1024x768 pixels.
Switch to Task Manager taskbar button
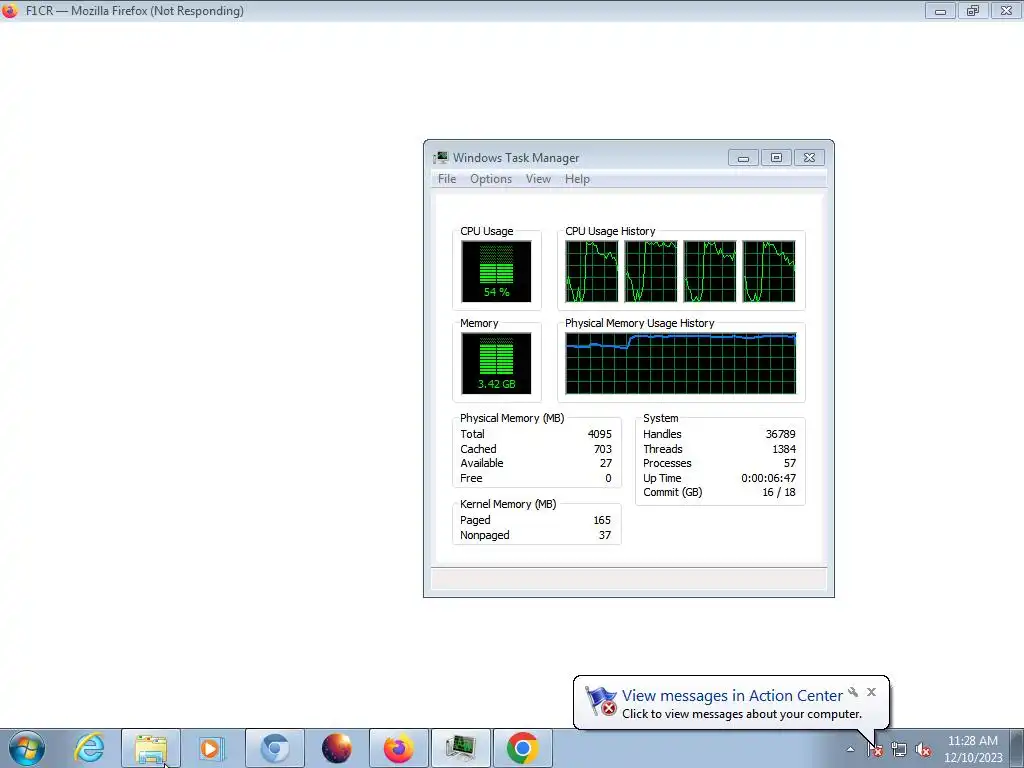click(461, 748)
